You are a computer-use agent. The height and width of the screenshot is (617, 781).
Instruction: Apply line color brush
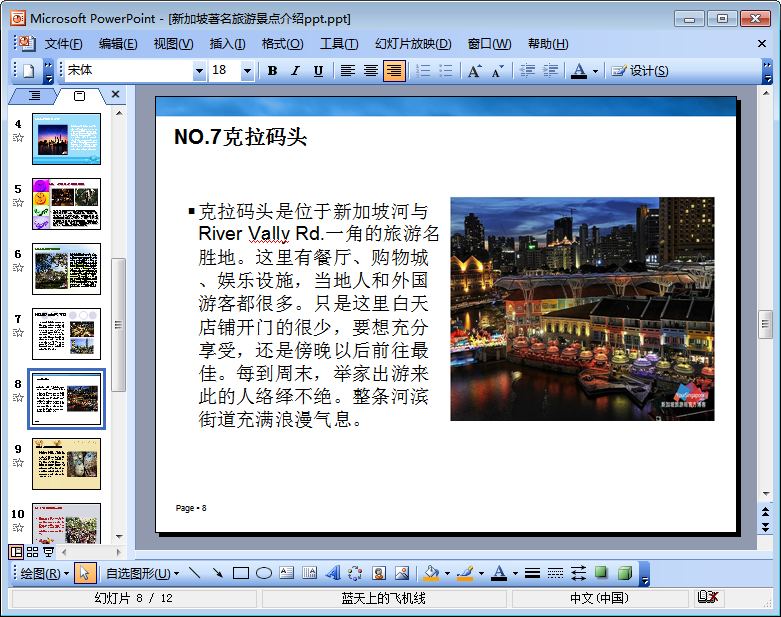click(x=464, y=574)
